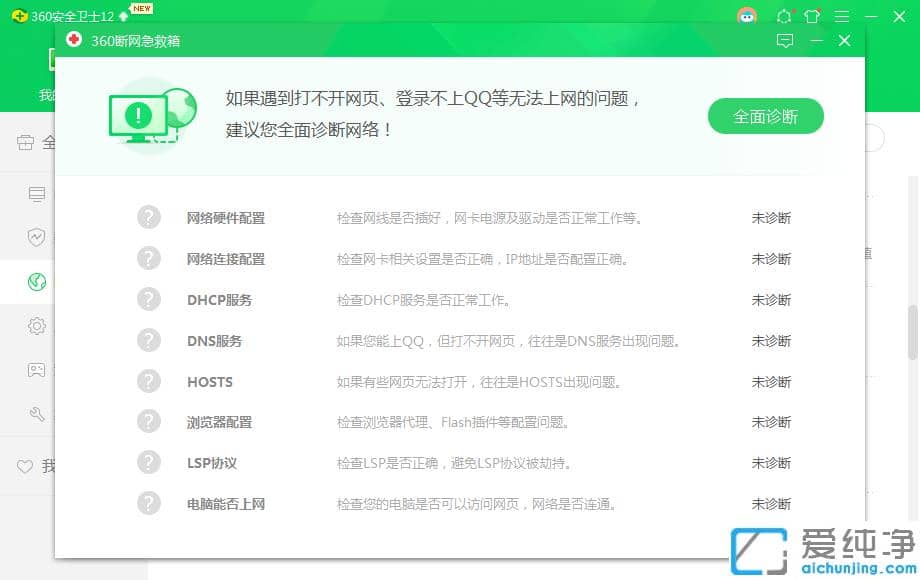Select the globe network repair icon in sidebar

pos(37,281)
